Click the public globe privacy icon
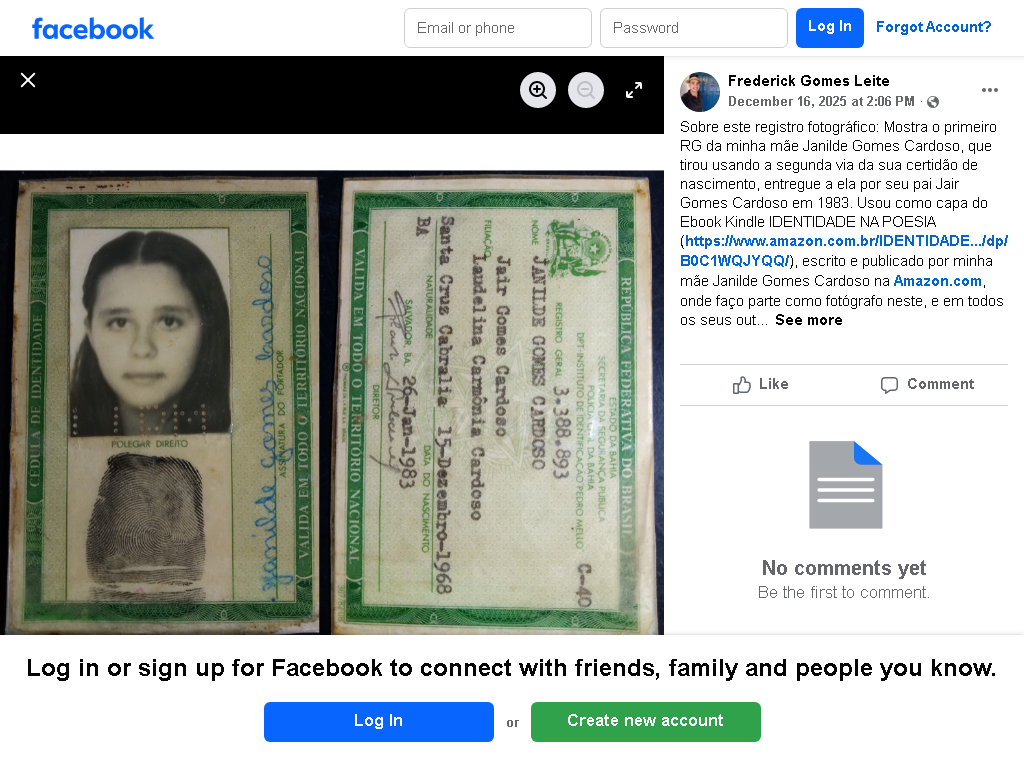 (x=933, y=102)
